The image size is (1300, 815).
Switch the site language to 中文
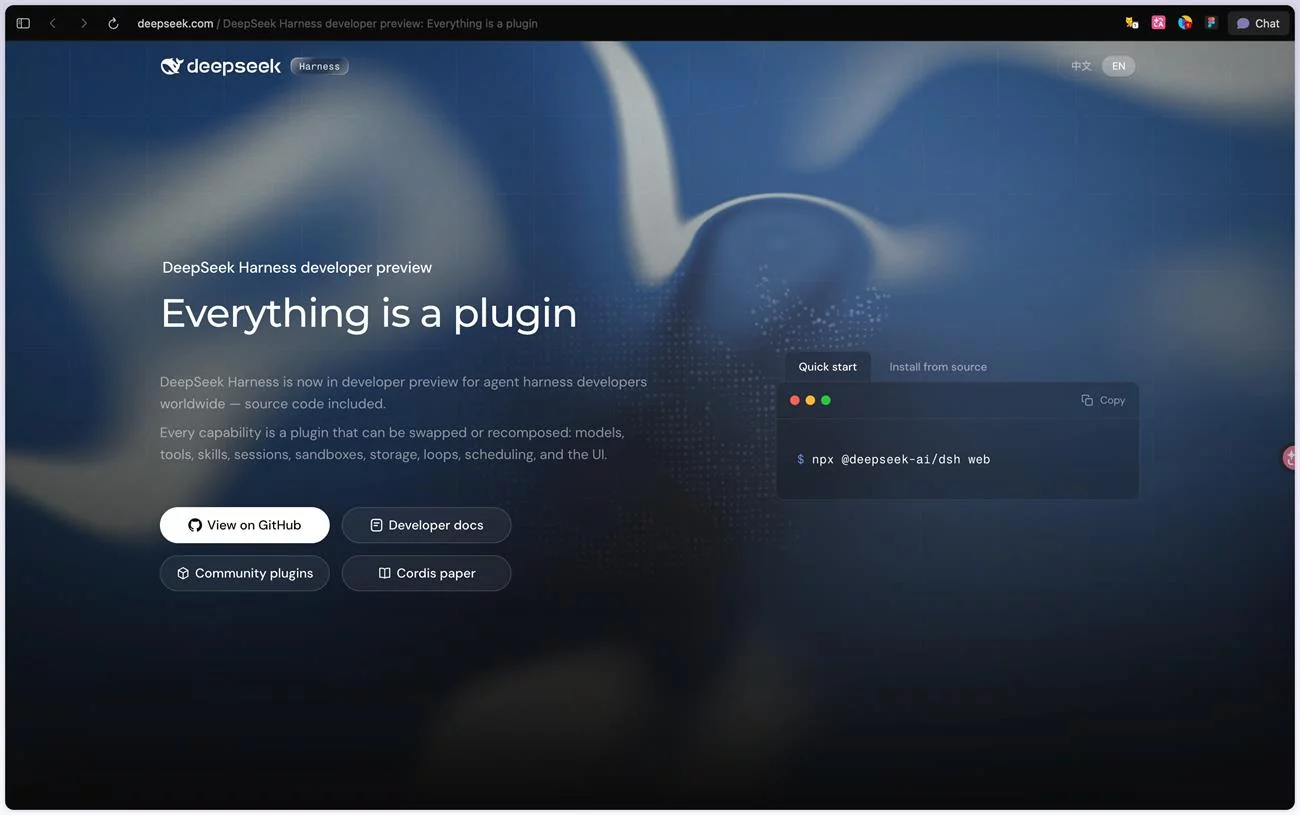pos(1081,66)
